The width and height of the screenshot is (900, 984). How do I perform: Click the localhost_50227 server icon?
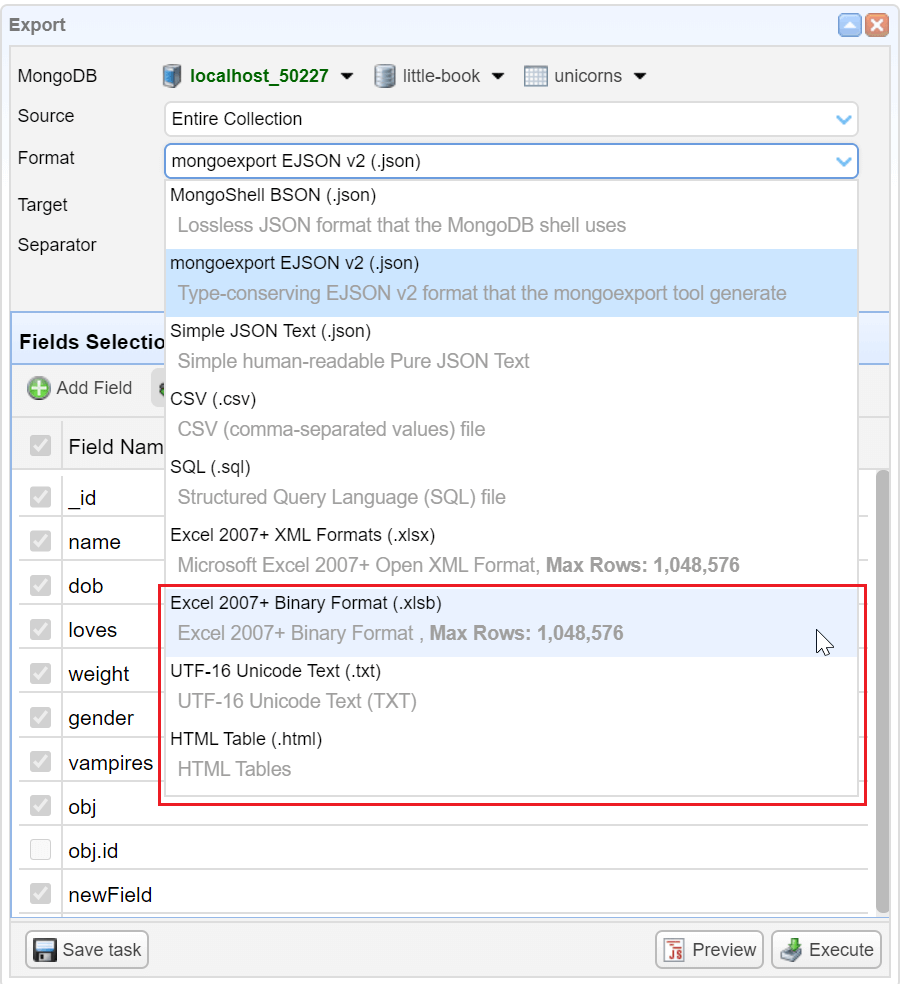tap(171, 76)
